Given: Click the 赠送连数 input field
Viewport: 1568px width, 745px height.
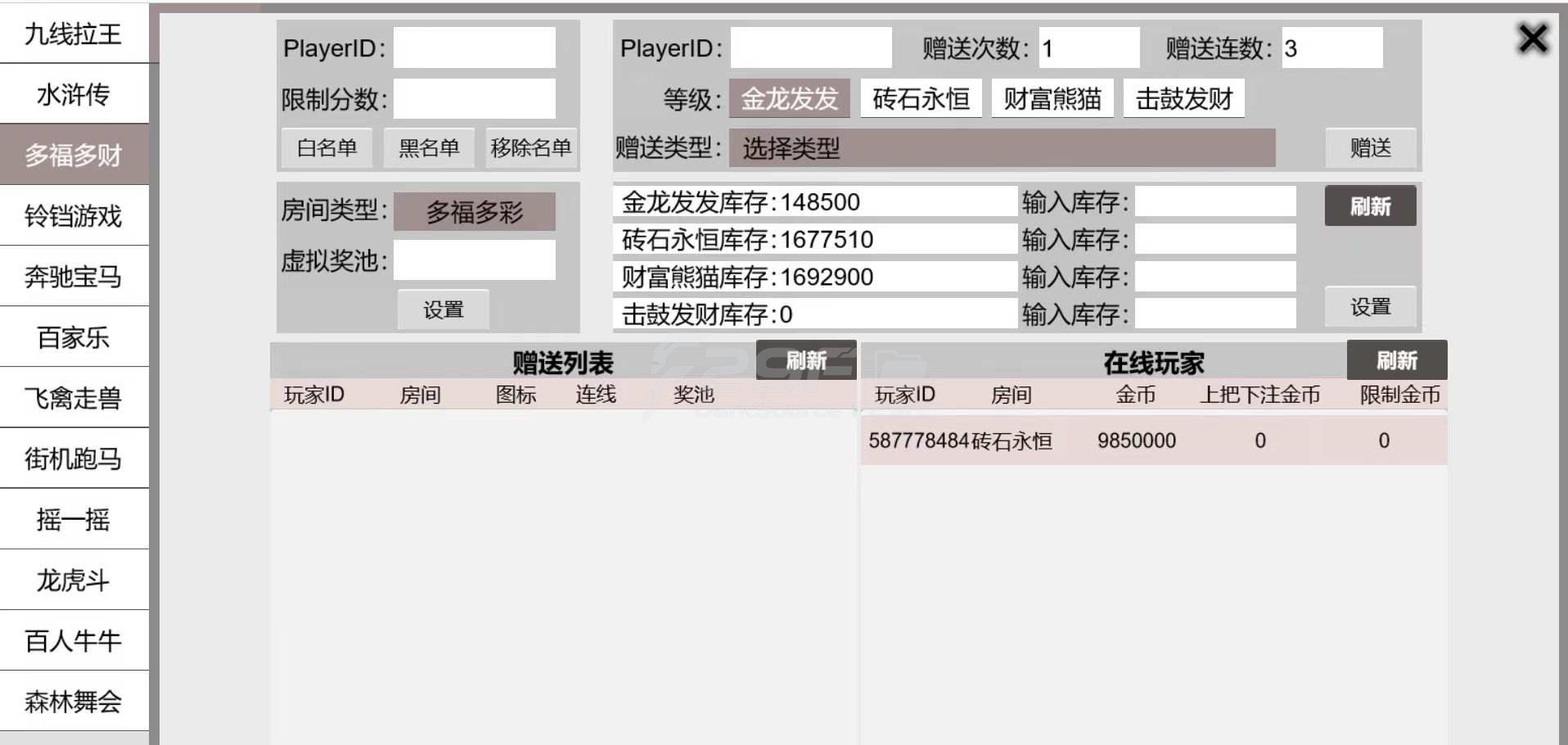Looking at the screenshot, I should click(x=1332, y=48).
